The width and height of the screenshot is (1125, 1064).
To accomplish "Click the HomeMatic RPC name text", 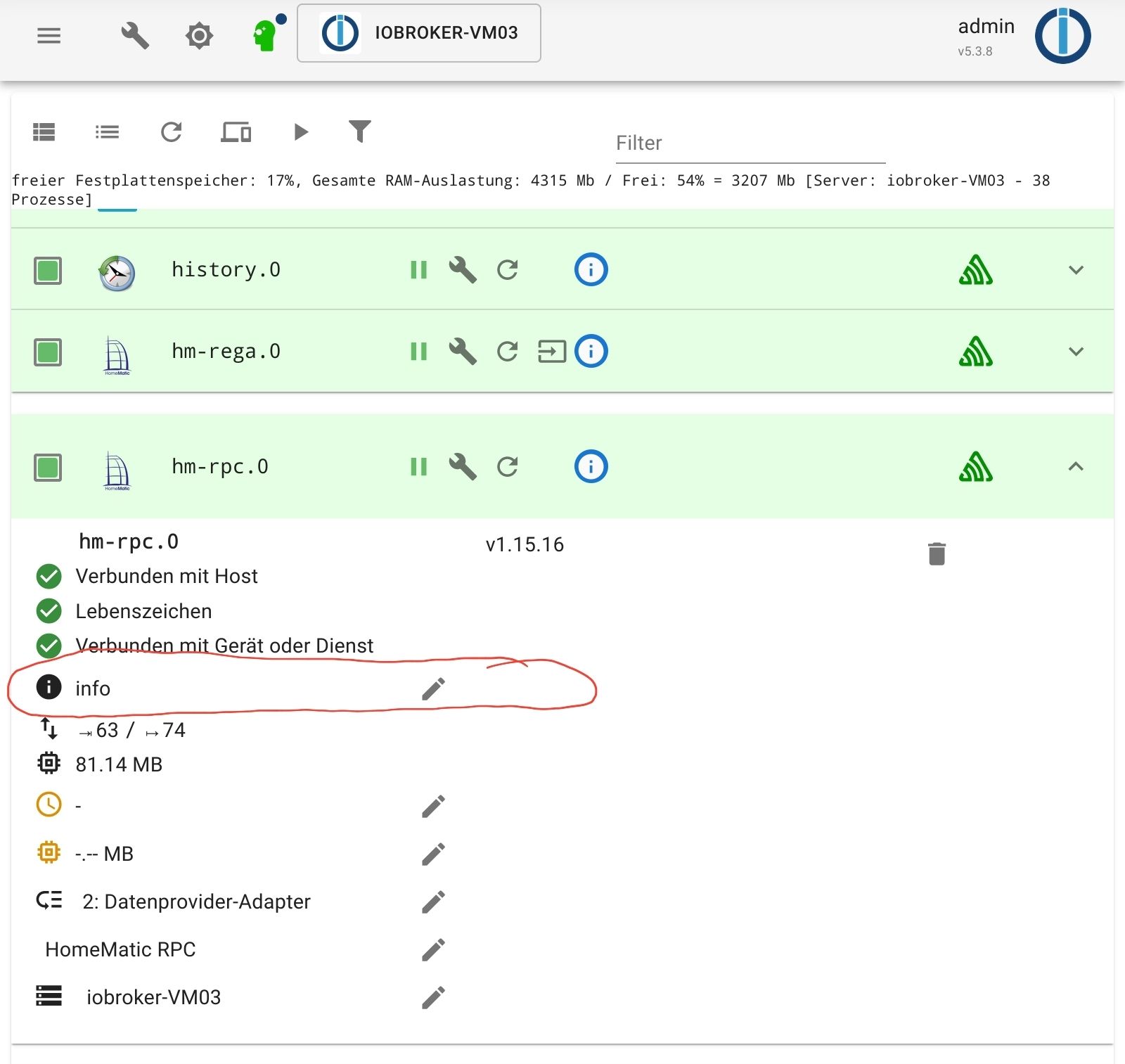I will [120, 950].
